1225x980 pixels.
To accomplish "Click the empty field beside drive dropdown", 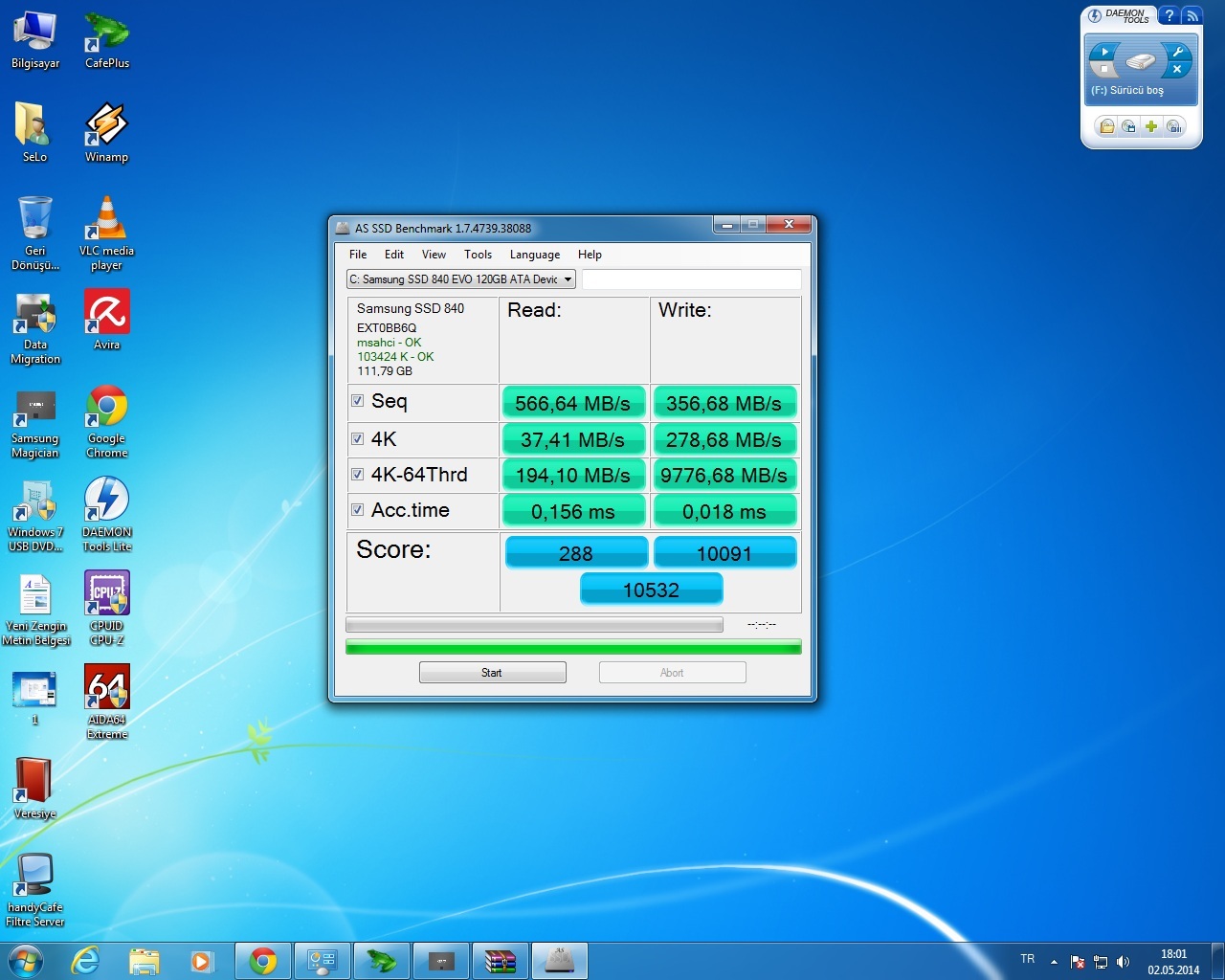I will coord(691,279).
